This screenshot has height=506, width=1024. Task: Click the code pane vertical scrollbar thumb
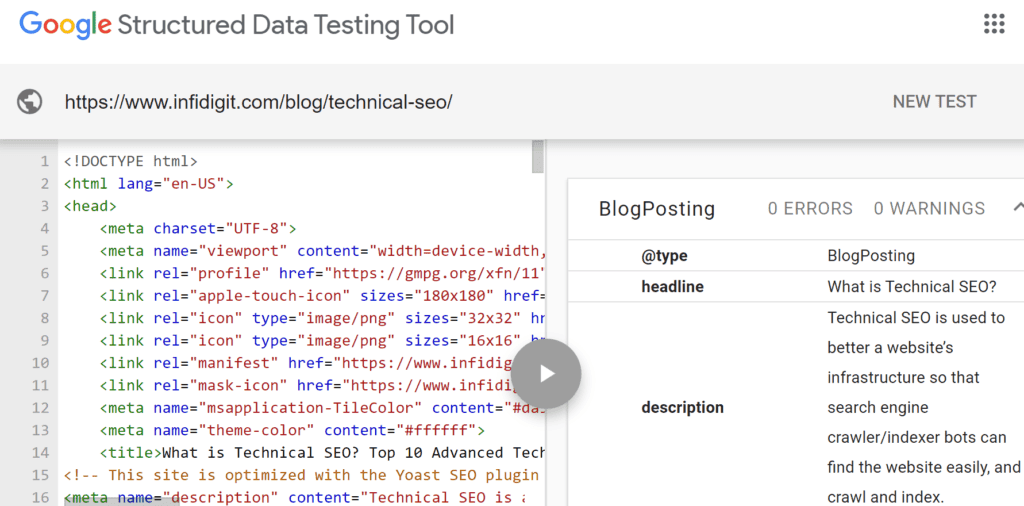(537, 157)
